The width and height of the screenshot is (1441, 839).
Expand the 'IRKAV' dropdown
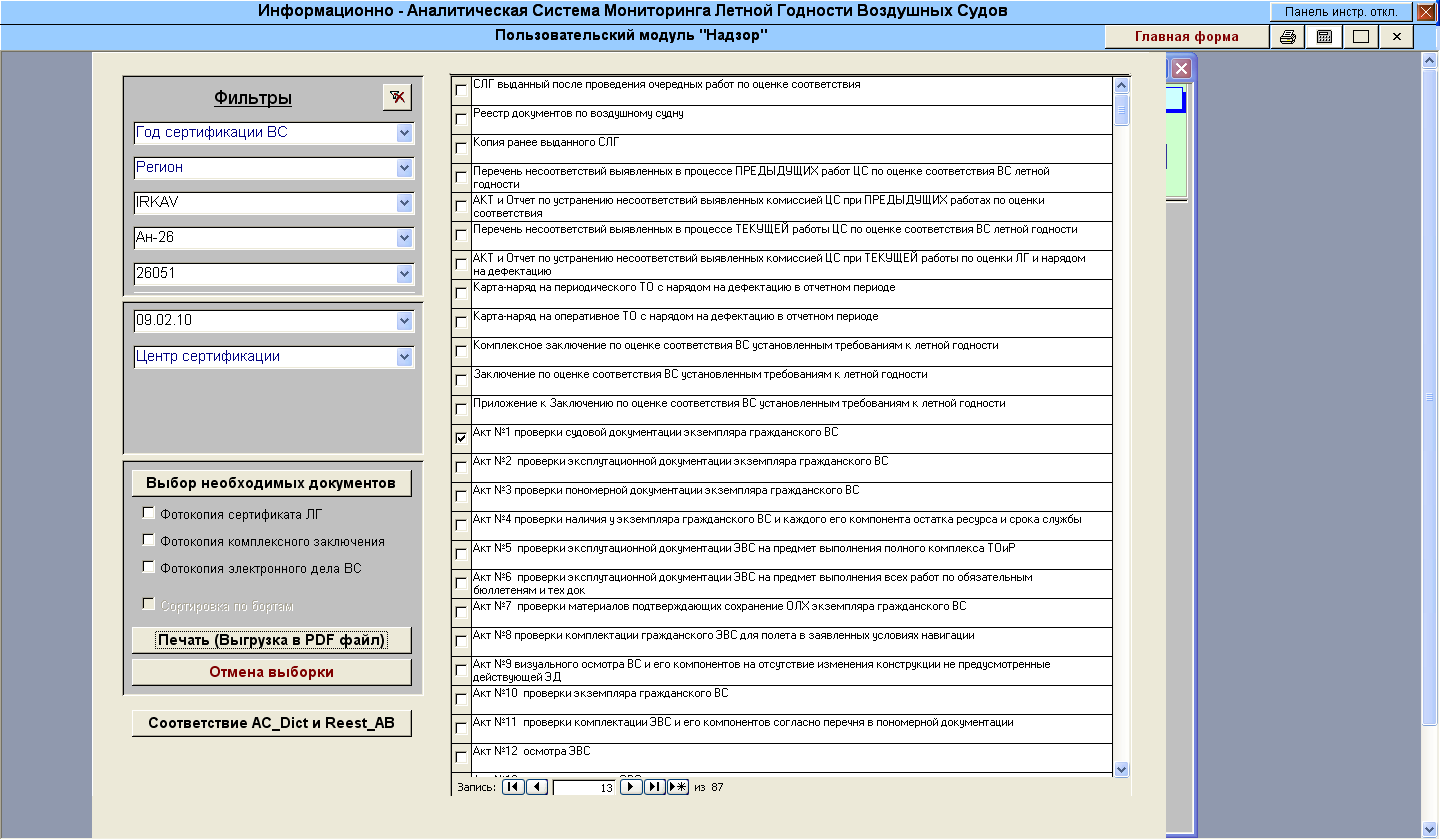(x=404, y=203)
